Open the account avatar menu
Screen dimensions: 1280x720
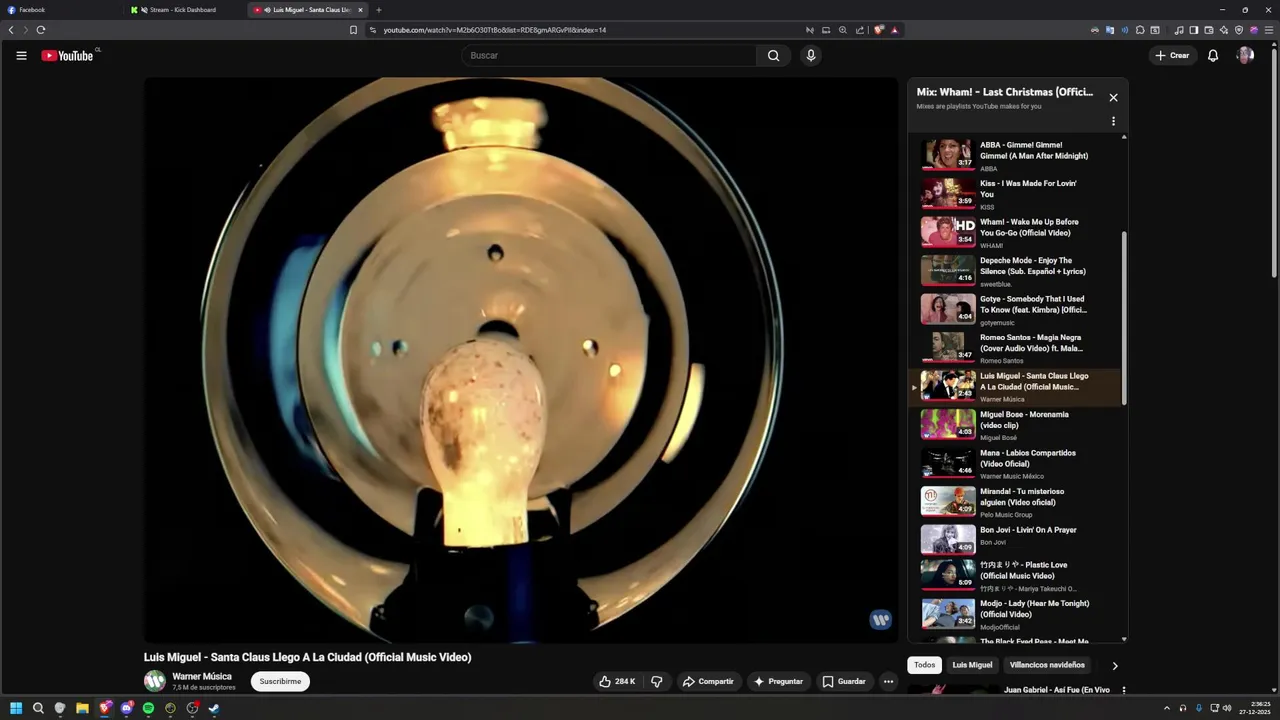(x=1245, y=55)
